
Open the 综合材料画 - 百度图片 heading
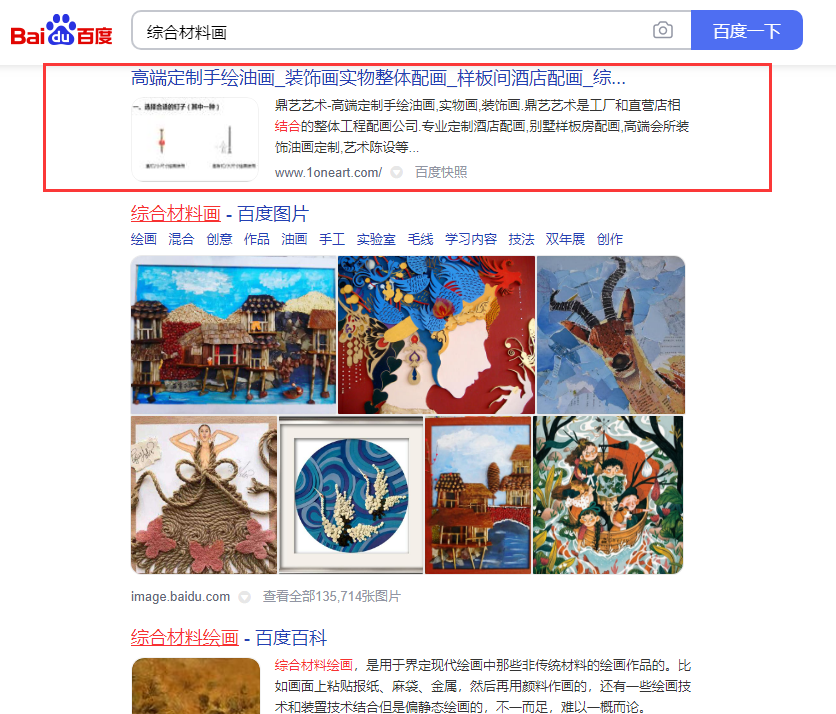(x=220, y=214)
